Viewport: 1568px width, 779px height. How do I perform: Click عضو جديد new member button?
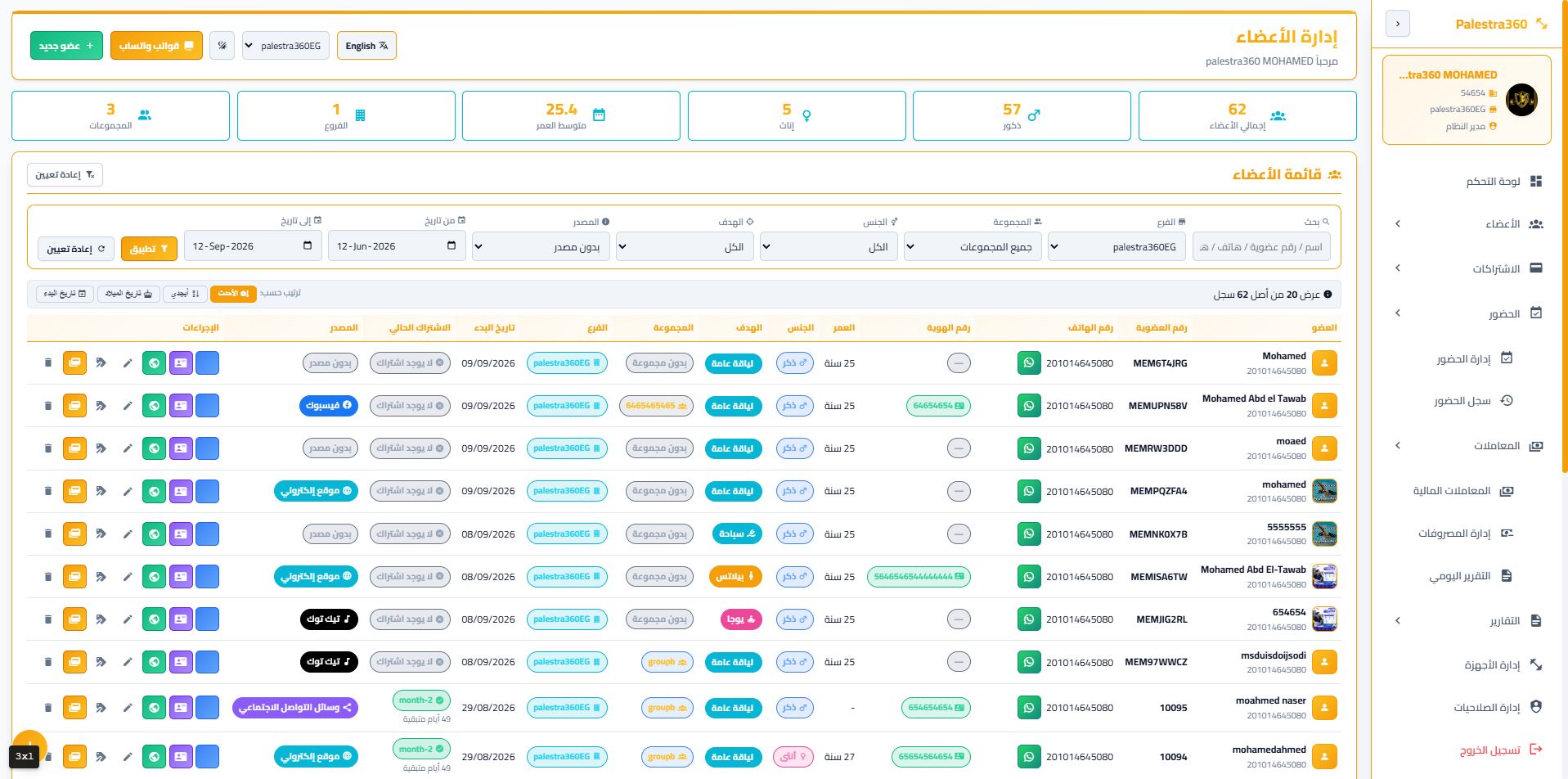pyautogui.click(x=66, y=46)
